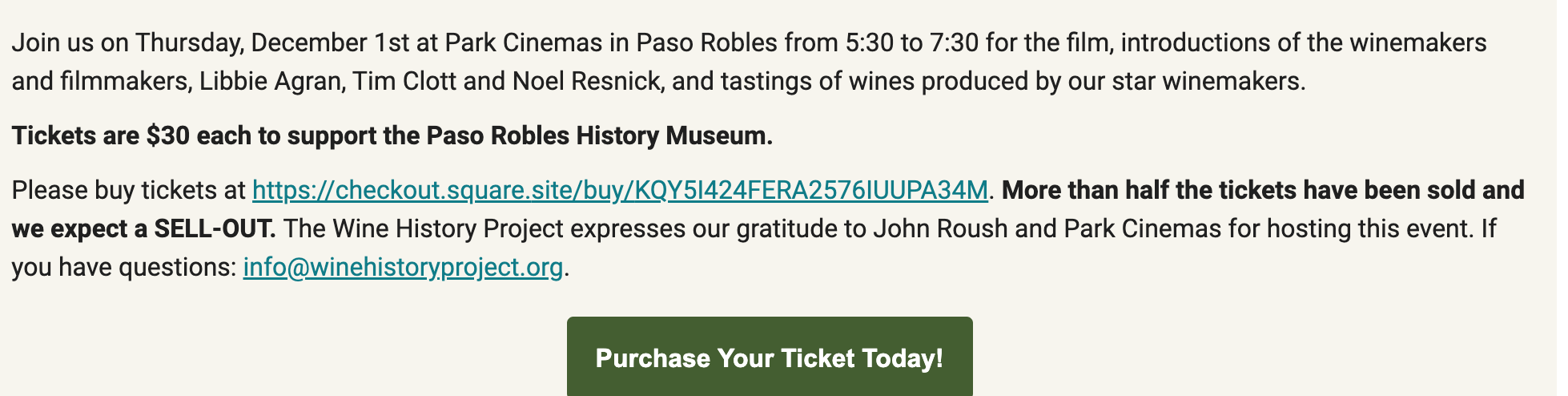Screen dimensions: 1568x396
Task: Click the text "Thursday, December 1st"
Action: point(272,42)
